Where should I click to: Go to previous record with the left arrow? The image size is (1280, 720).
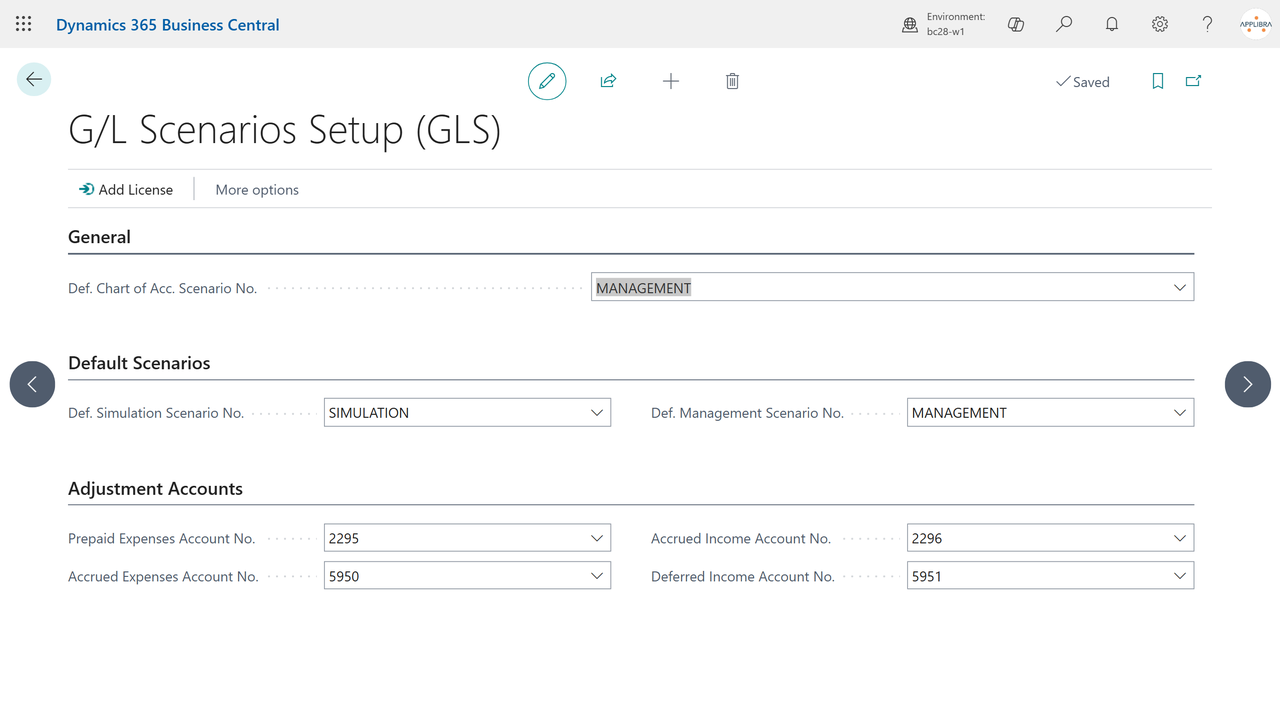(32, 384)
